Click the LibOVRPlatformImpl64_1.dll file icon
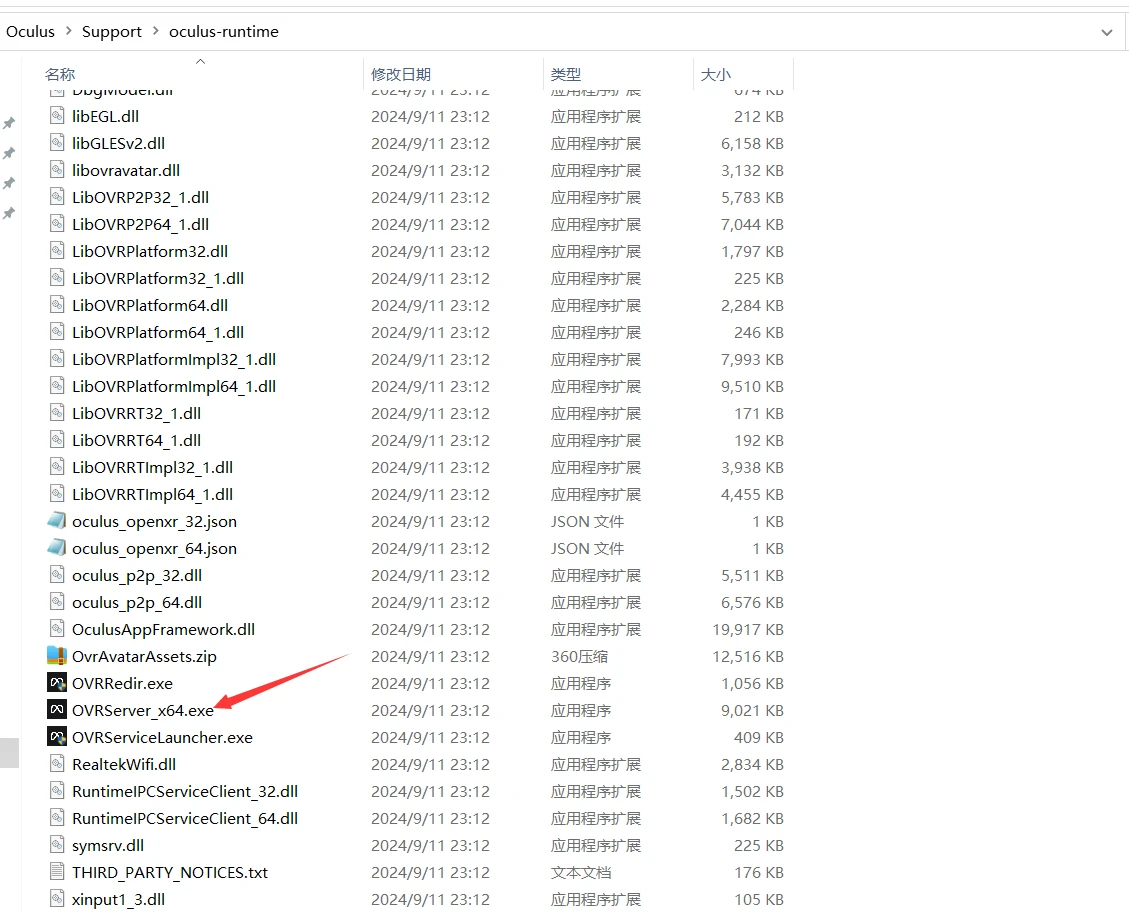The height and width of the screenshot is (915, 1129). tap(57, 386)
